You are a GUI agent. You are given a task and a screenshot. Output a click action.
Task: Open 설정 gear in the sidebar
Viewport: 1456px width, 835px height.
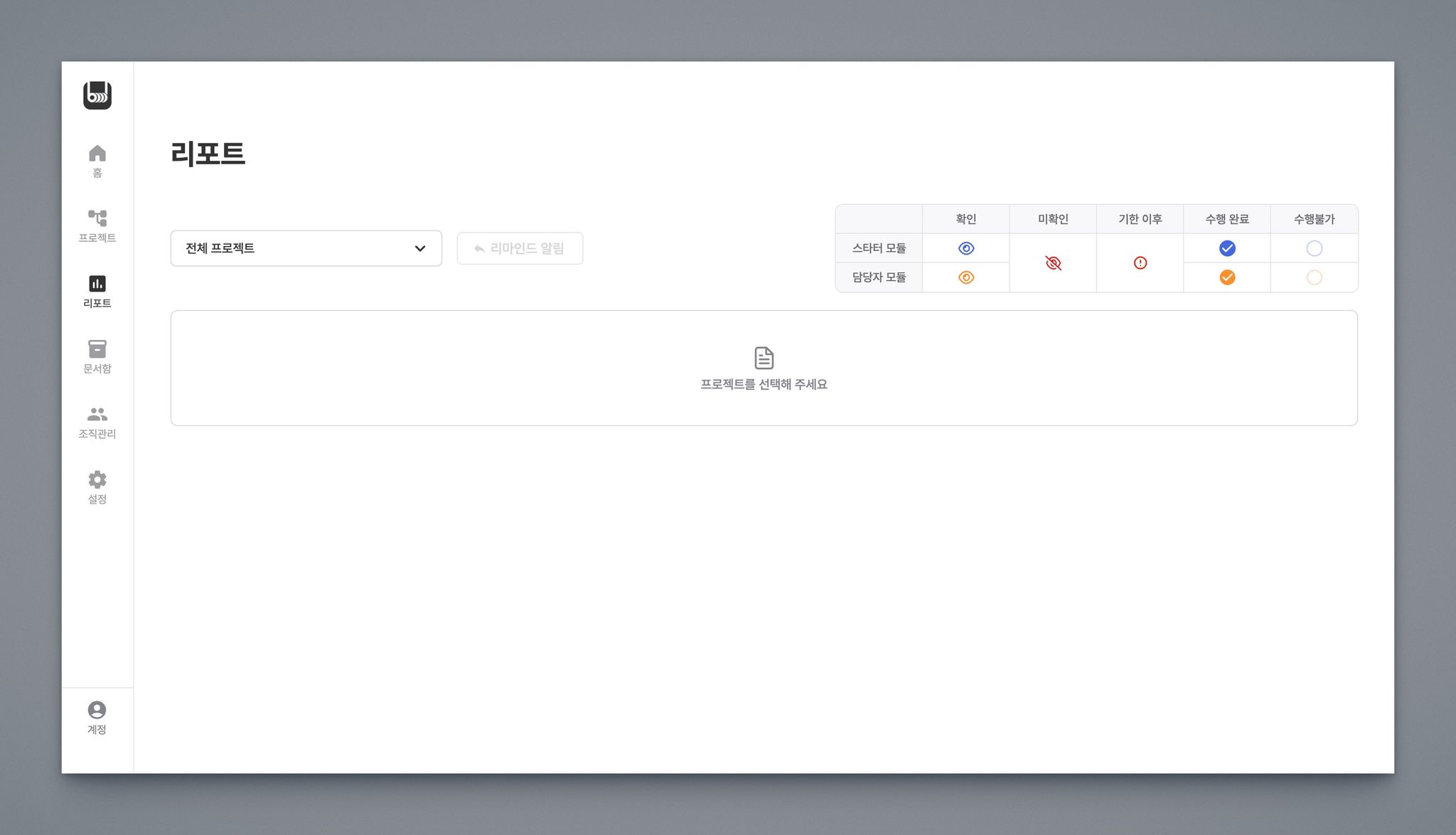click(x=97, y=488)
